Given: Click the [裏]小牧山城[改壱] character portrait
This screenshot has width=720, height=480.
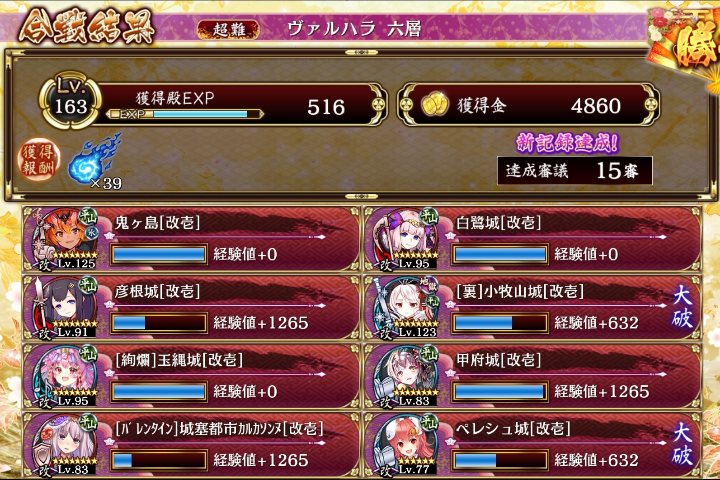Looking at the screenshot, I should (404, 308).
